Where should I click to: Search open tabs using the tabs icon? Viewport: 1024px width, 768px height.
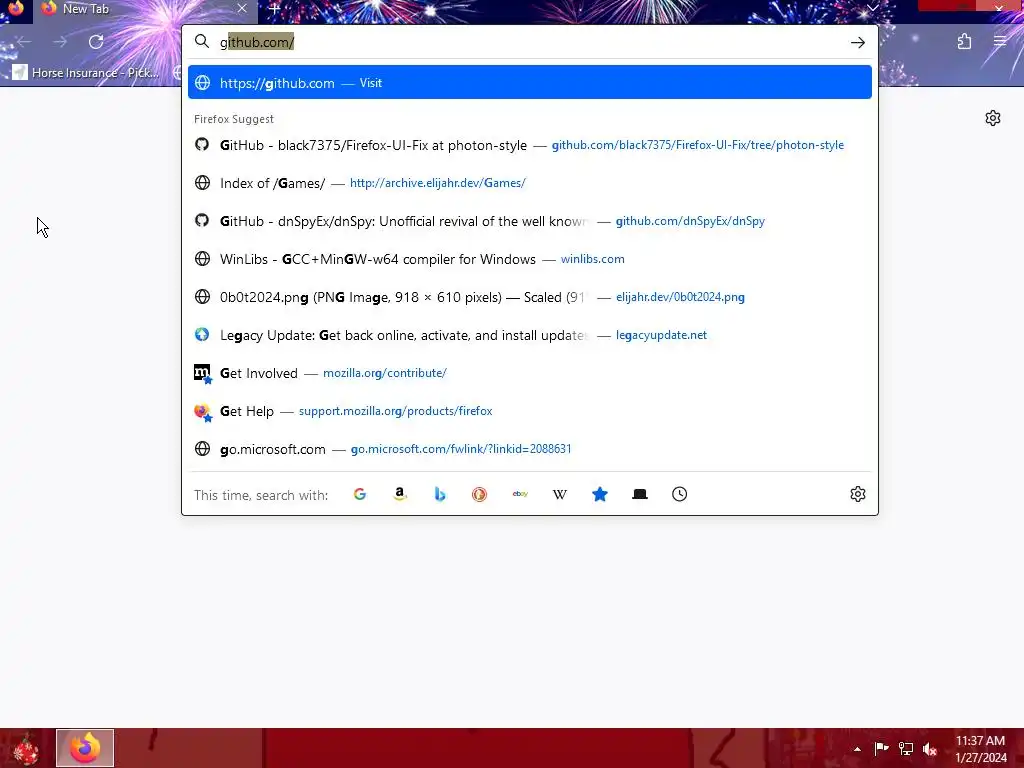(x=640, y=494)
